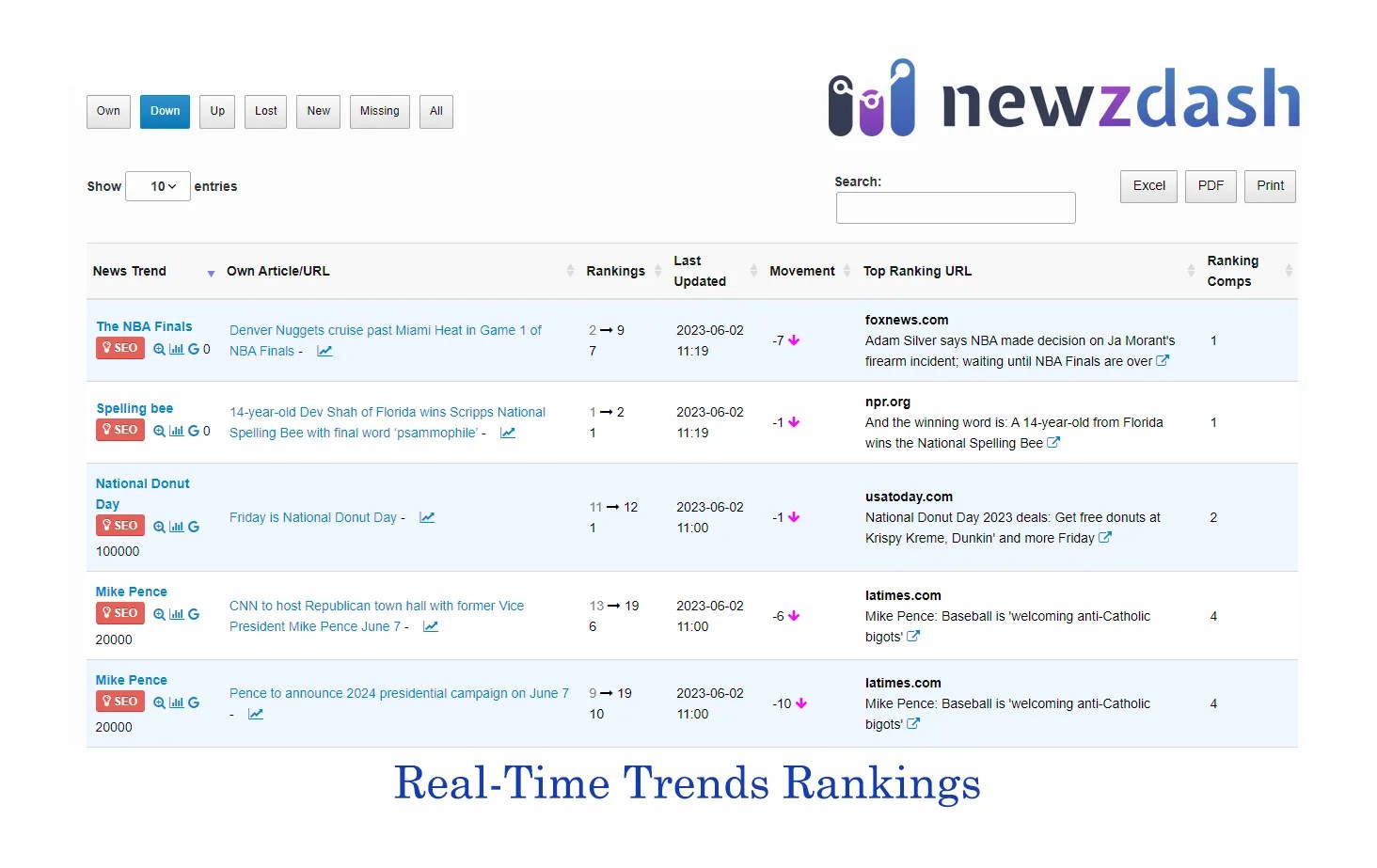This screenshot has width=1377, height=868.
Task: Switch to the New filter tab
Action: click(x=319, y=111)
